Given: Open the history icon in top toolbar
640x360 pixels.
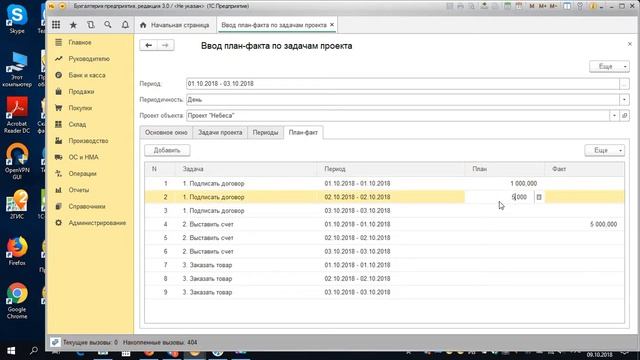Looking at the screenshot, I should click(91, 25).
